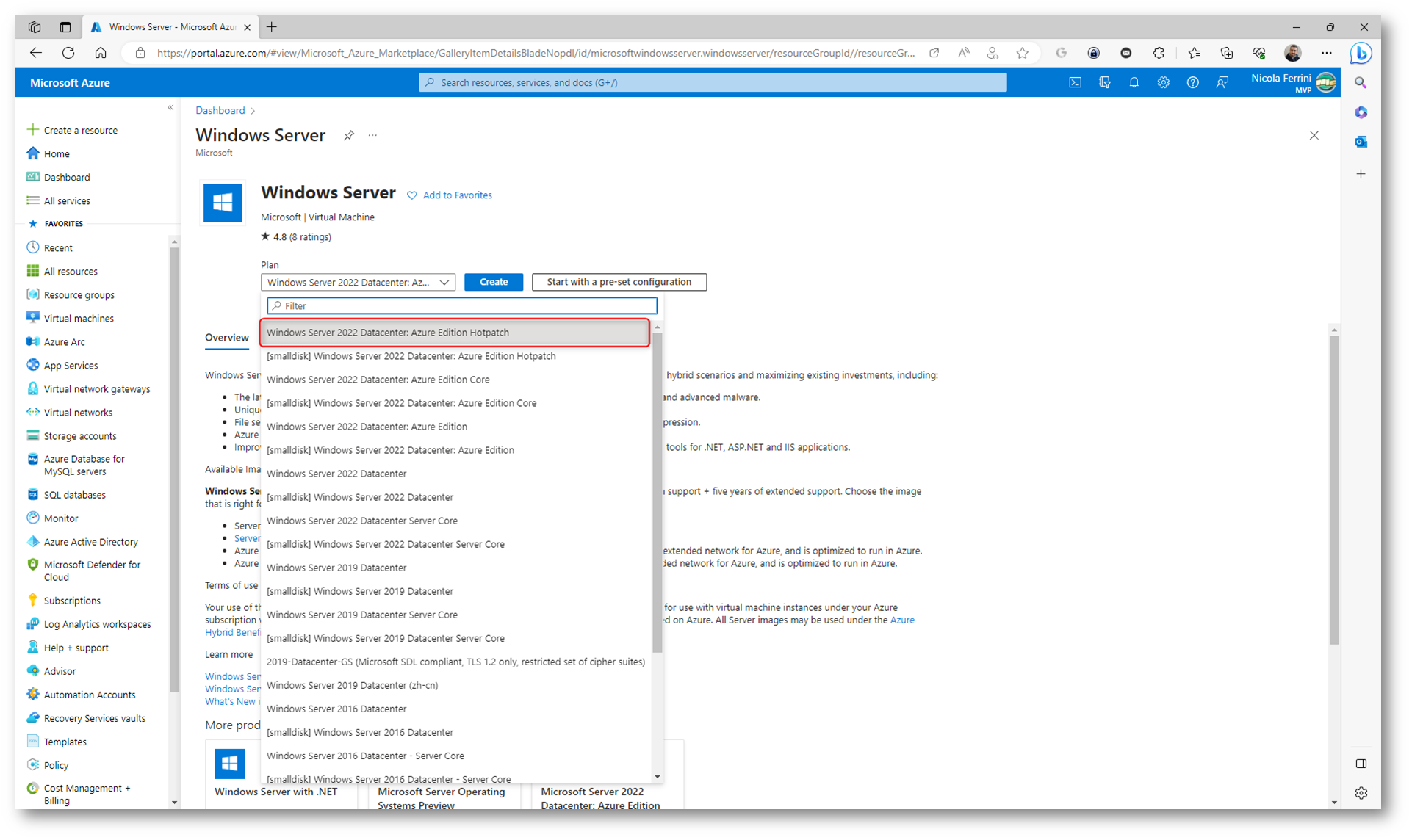This screenshot has height=840, width=1412.
Task: Open Automation Accounts in sidebar
Action: [x=89, y=694]
